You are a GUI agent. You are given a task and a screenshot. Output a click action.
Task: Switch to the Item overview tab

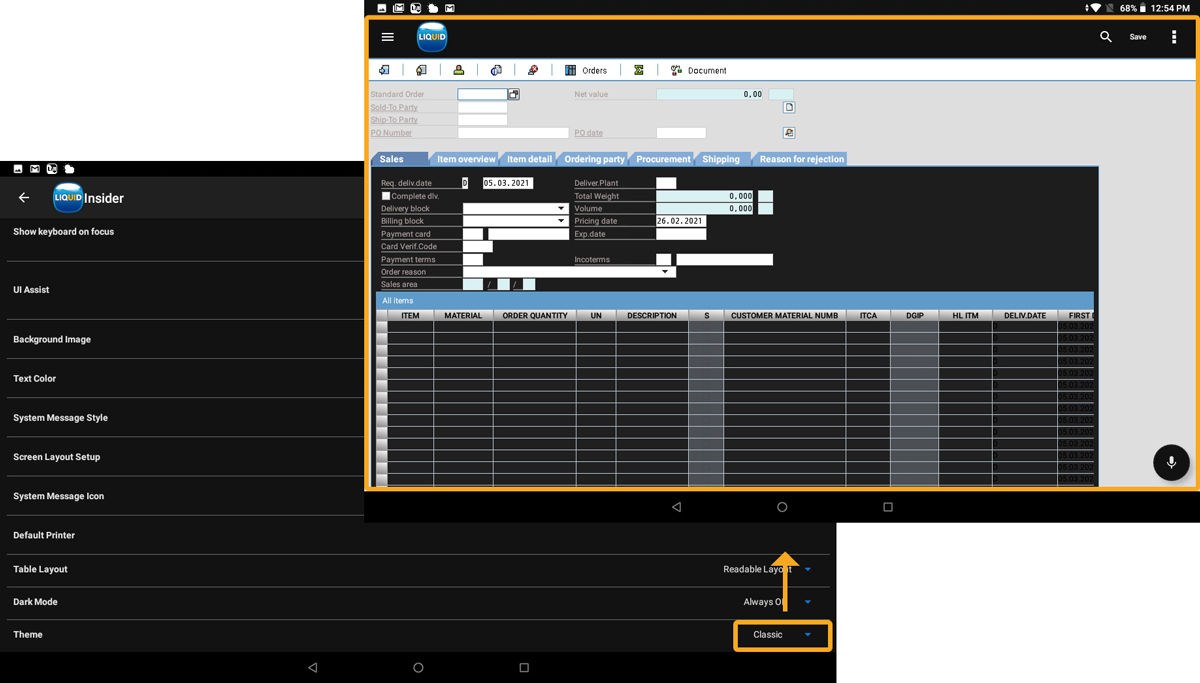pyautogui.click(x=465, y=159)
